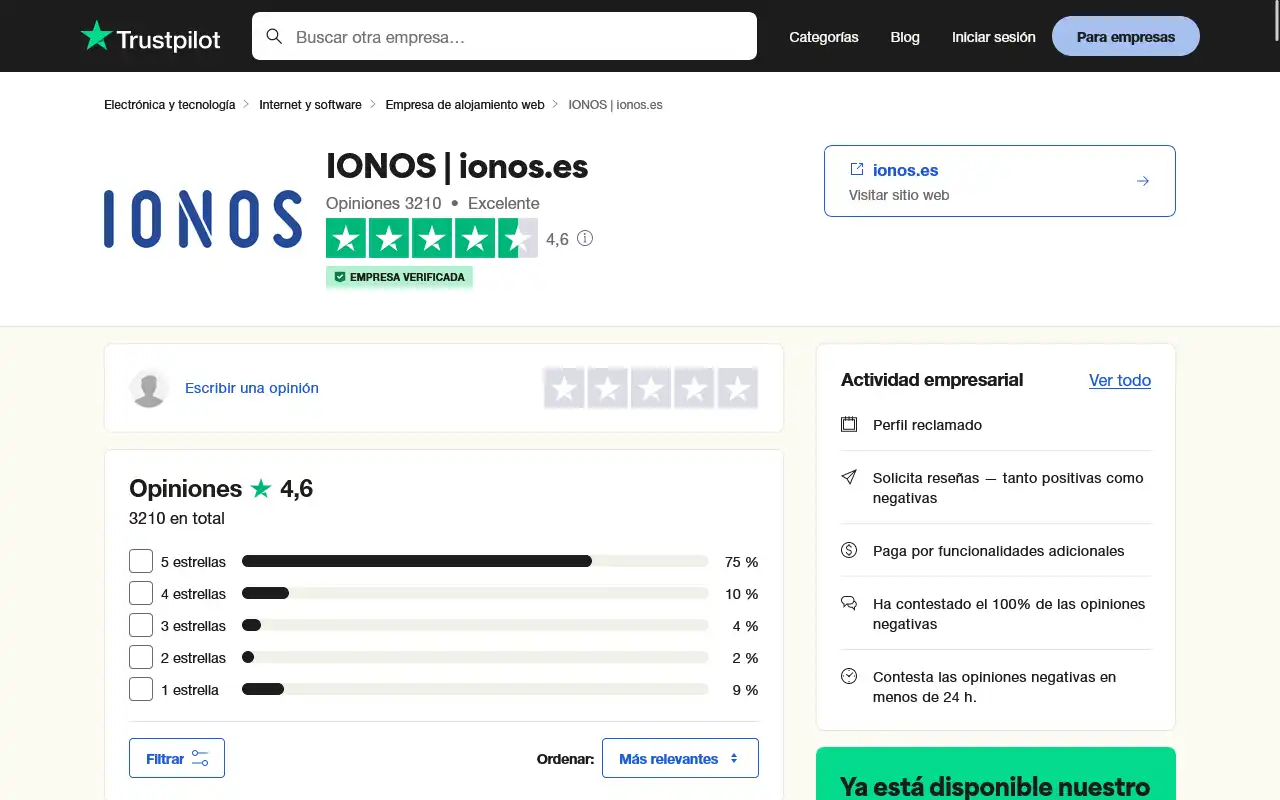Check the 3 estrellas filter checkbox
The height and width of the screenshot is (800, 1280).
141,625
